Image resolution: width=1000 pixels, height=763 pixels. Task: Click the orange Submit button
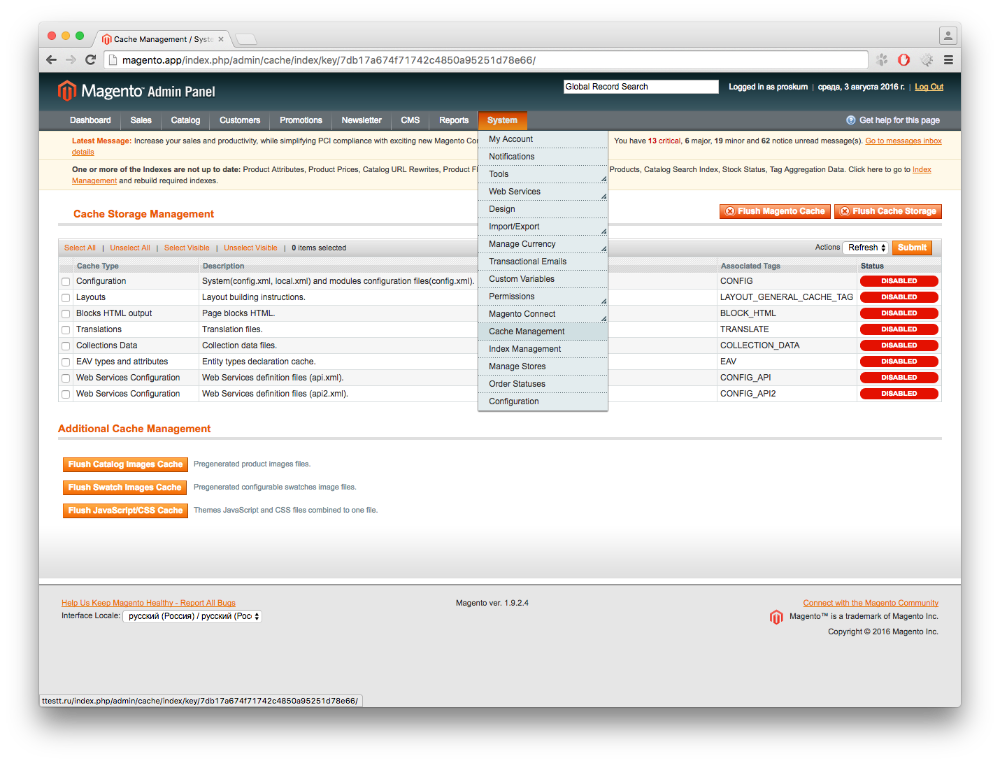912,248
